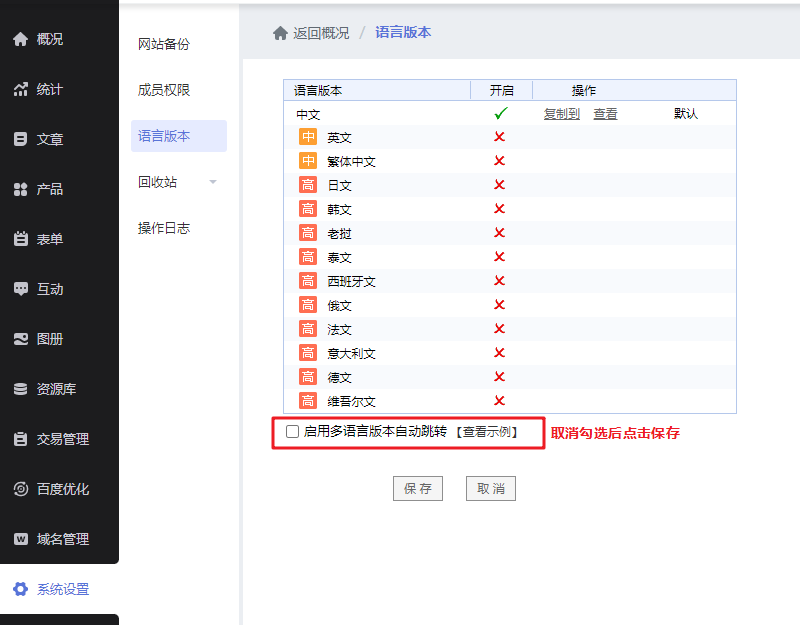Click the red 高 badge beside 法文
The height and width of the screenshot is (625, 800).
point(308,329)
